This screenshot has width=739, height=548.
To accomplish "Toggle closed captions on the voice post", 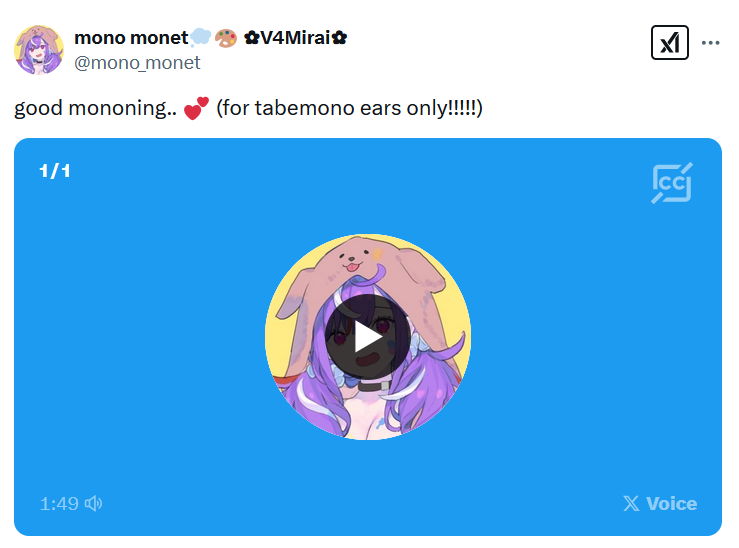I will (x=672, y=183).
